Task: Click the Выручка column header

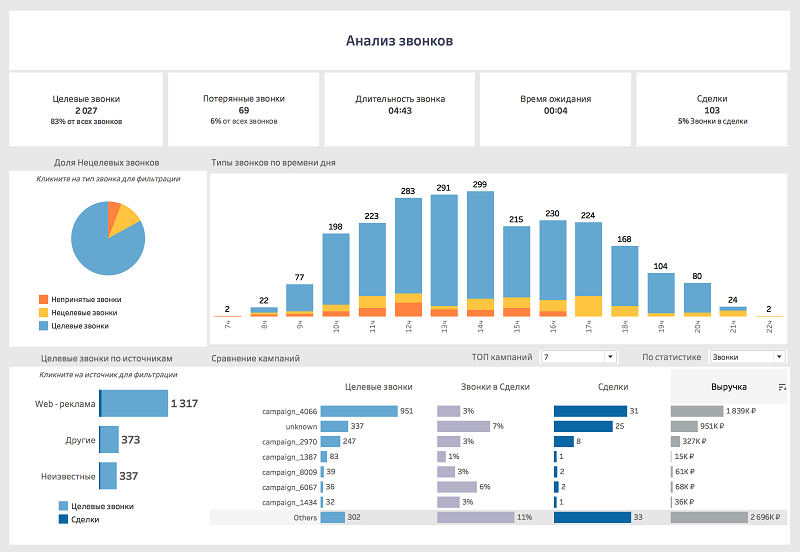Action: coord(729,387)
